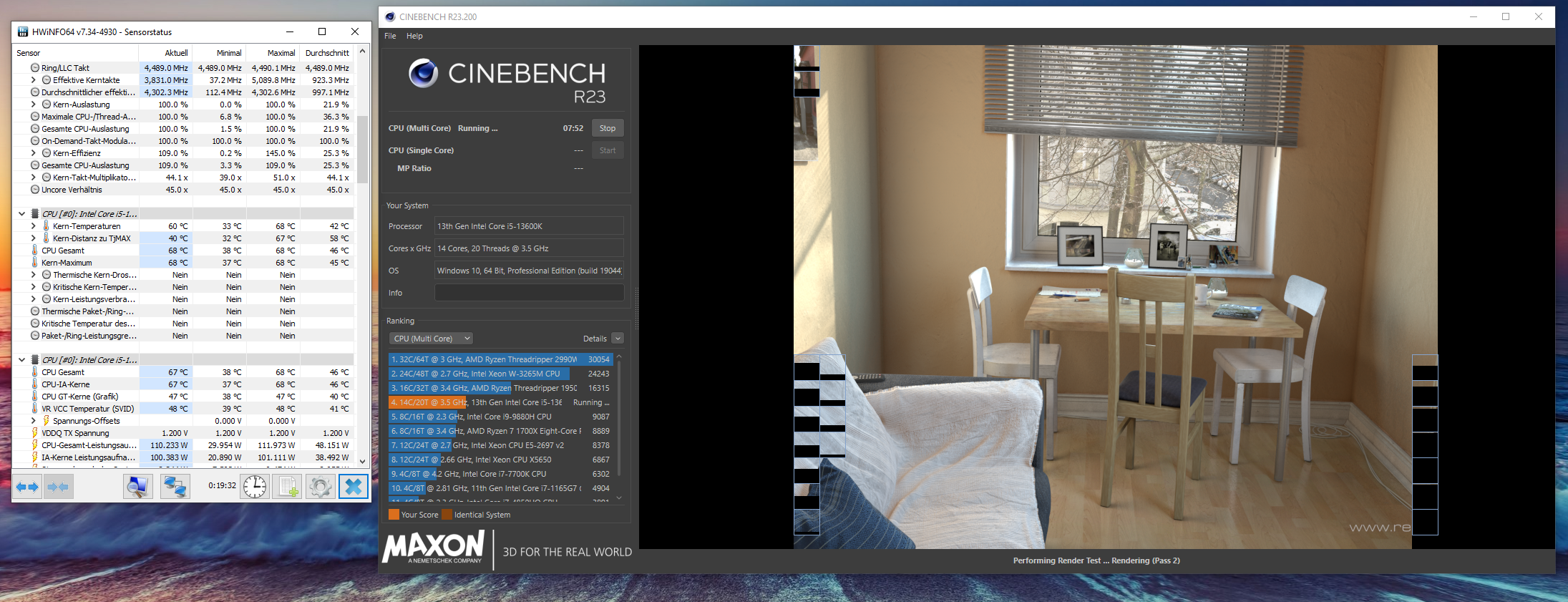
Task: Click the collapse columns arrows icon in HWiNFO
Action: point(58,487)
